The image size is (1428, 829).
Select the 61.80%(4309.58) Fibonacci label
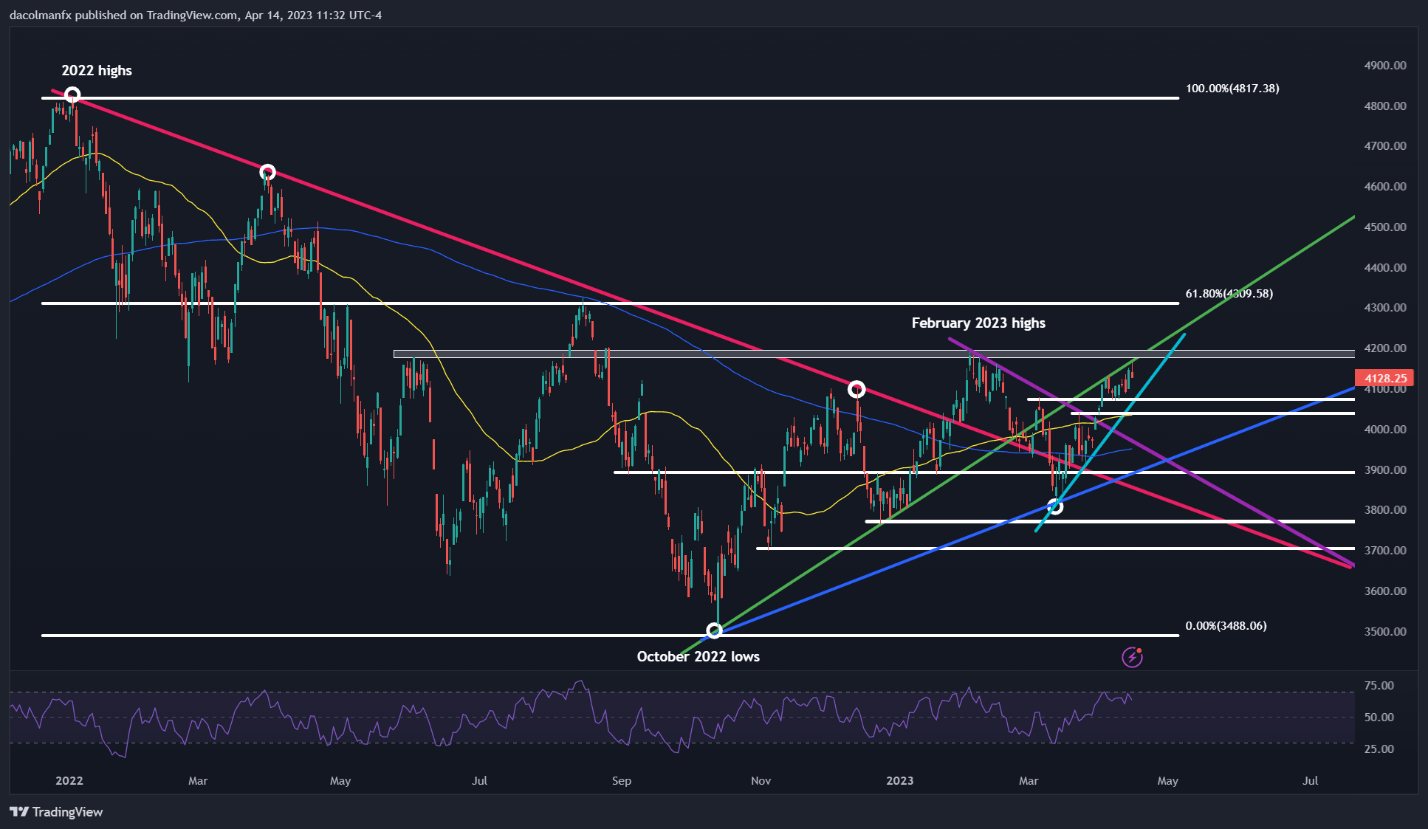coord(1229,293)
